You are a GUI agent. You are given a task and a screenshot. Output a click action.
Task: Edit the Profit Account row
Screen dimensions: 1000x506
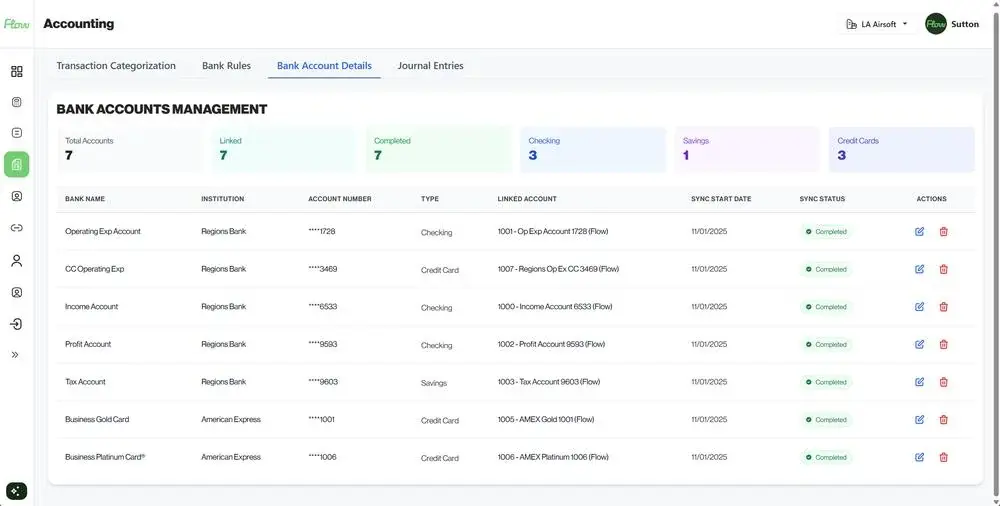coord(919,345)
